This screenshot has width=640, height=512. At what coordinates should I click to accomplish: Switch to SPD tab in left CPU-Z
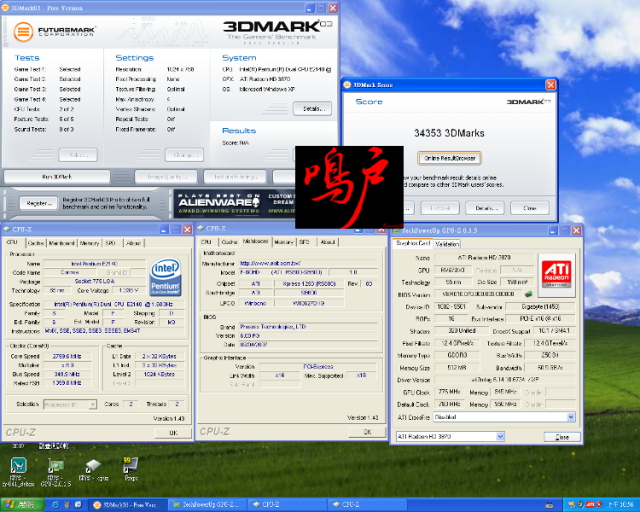pyautogui.click(x=111, y=243)
